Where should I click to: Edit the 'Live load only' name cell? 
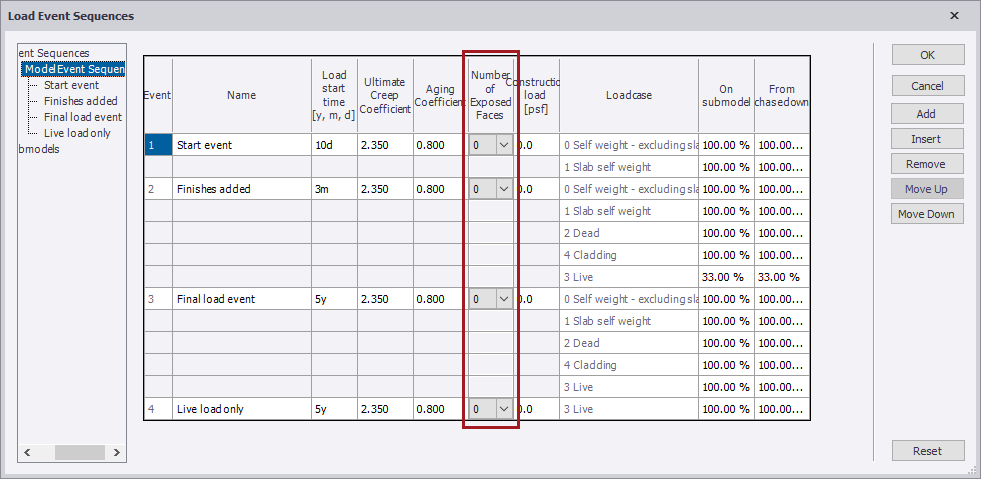tap(241, 409)
